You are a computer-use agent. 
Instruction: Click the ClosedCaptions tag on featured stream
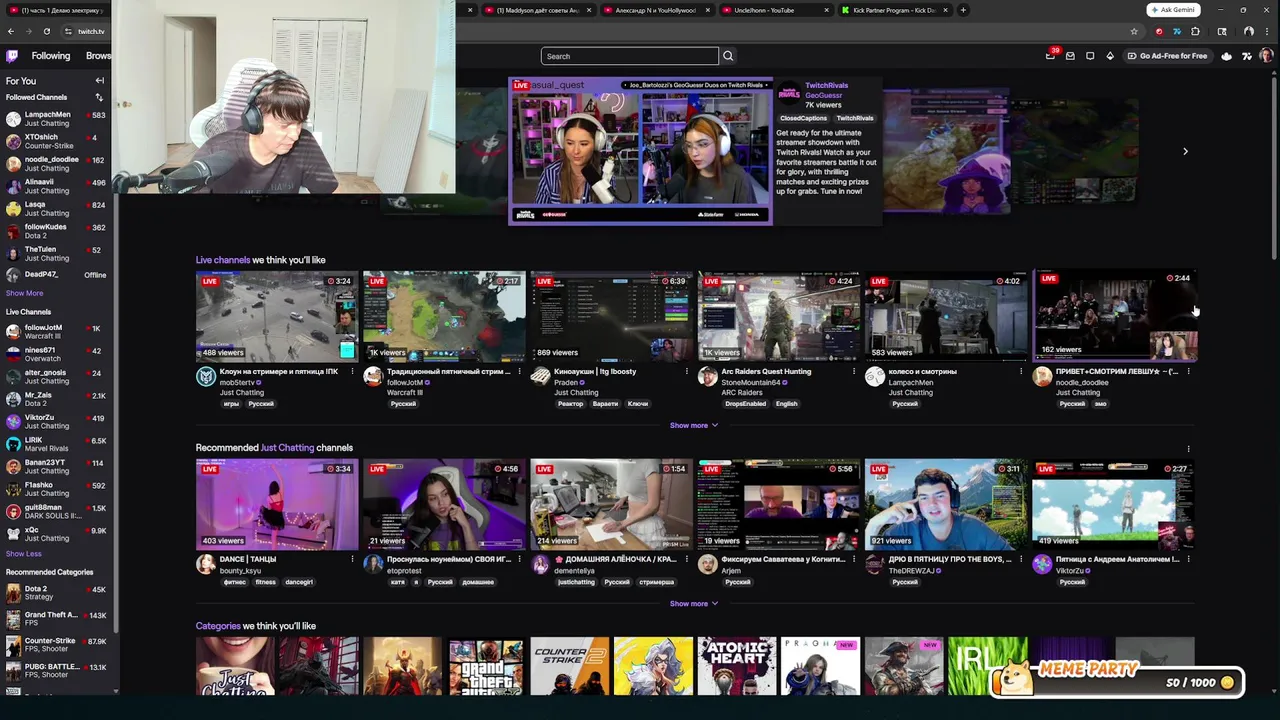803,118
